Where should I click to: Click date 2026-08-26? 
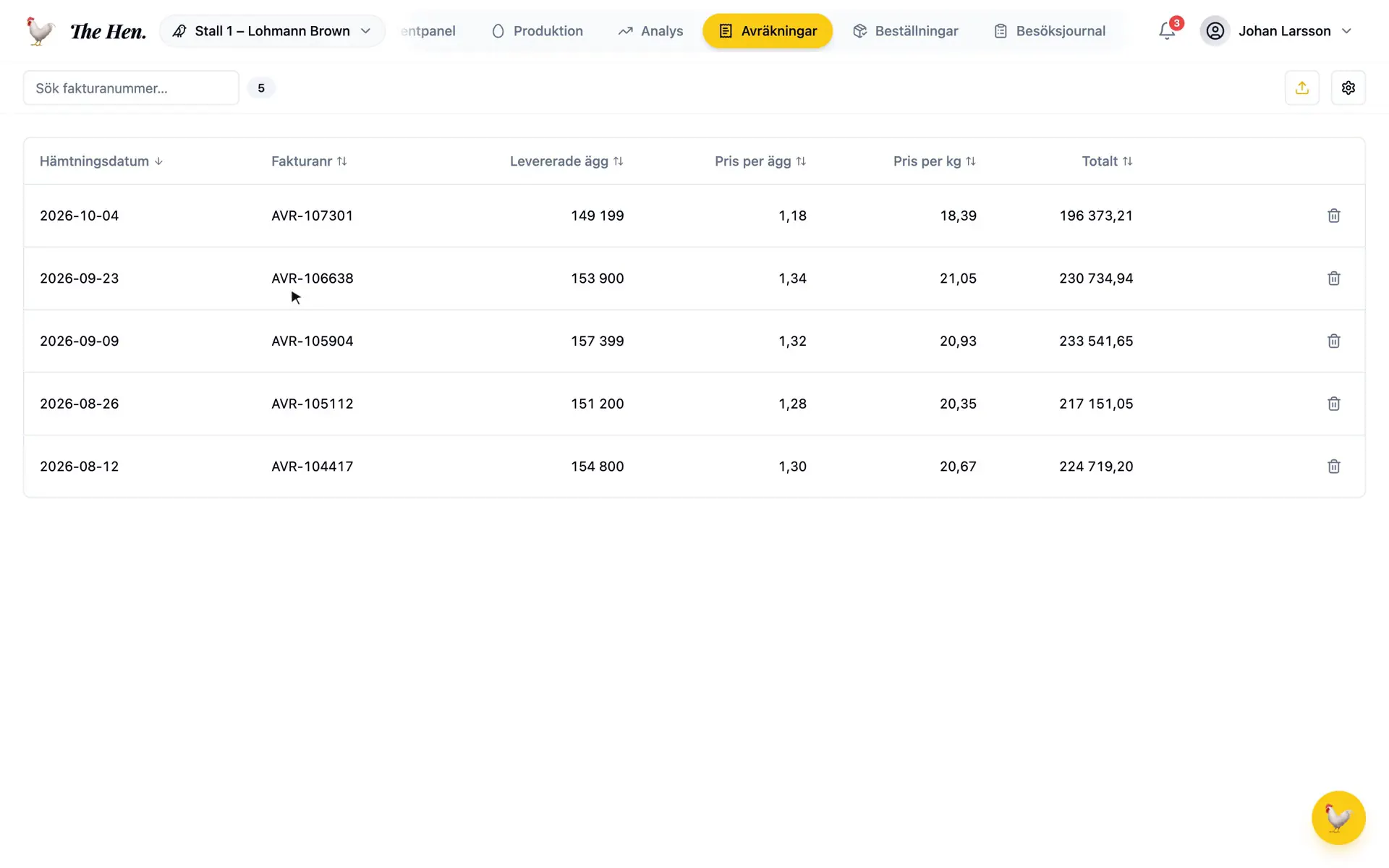(x=79, y=404)
